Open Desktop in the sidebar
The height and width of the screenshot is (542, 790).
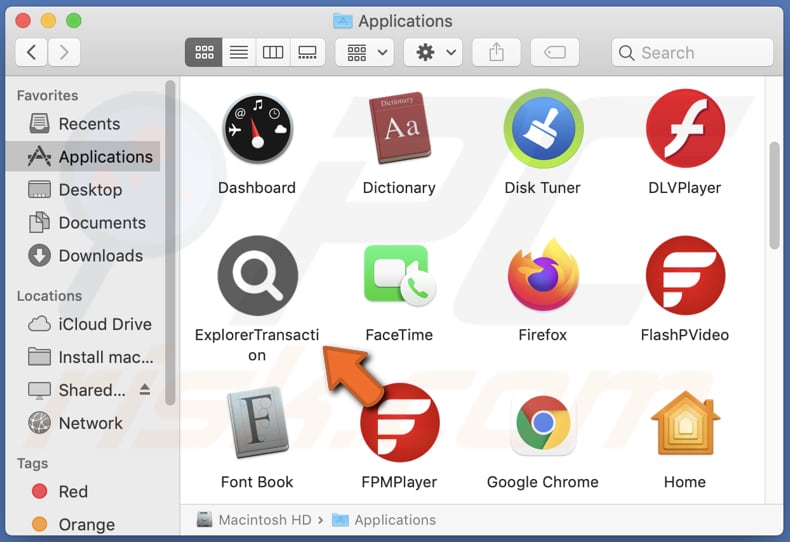point(84,190)
